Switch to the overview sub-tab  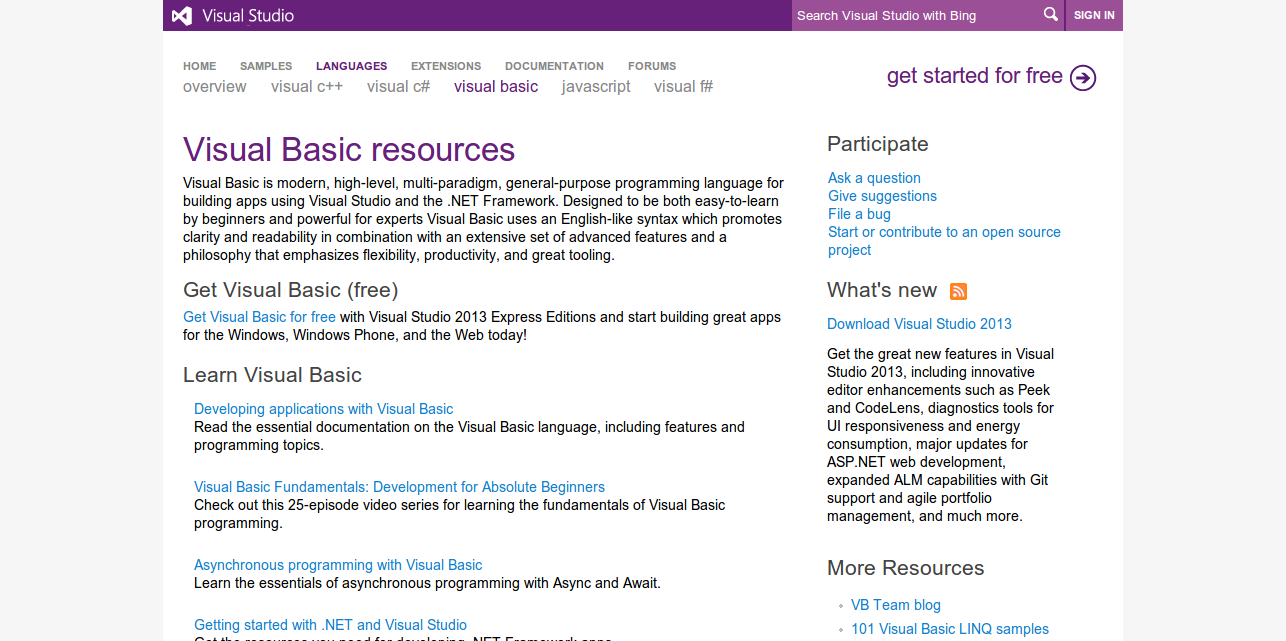215,87
